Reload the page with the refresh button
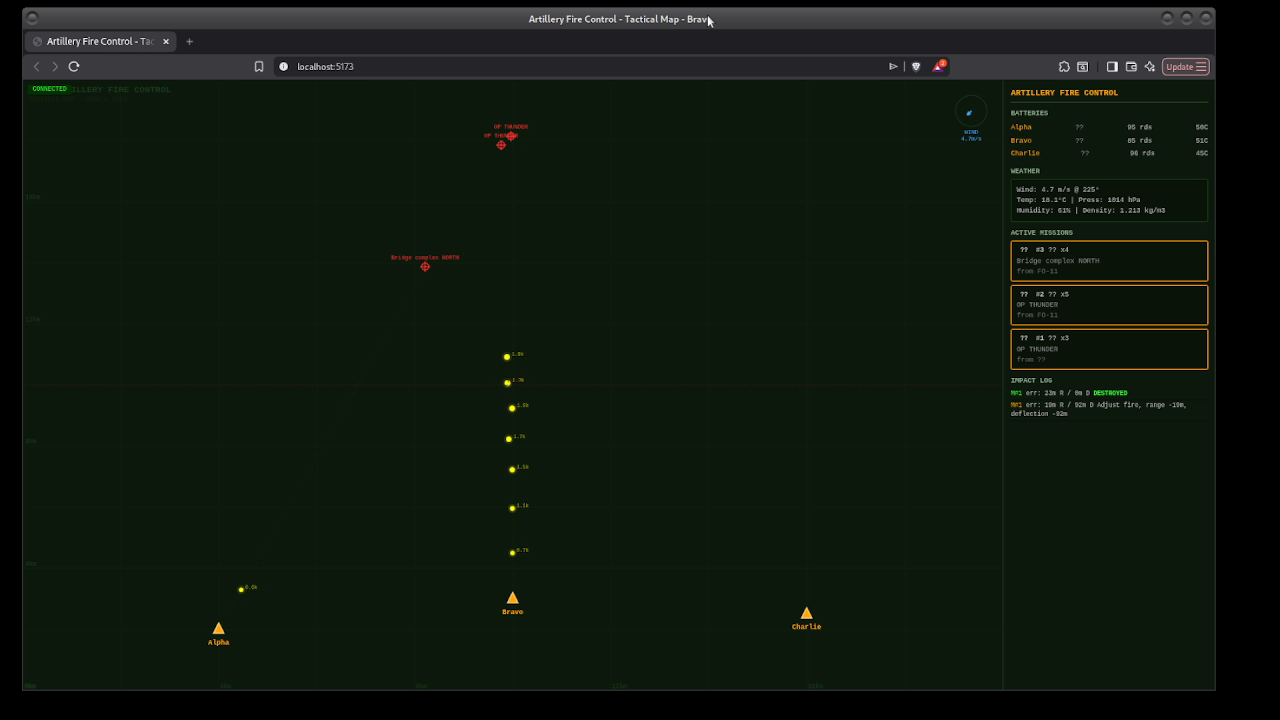Screen dimensions: 1280x720 coord(73,66)
